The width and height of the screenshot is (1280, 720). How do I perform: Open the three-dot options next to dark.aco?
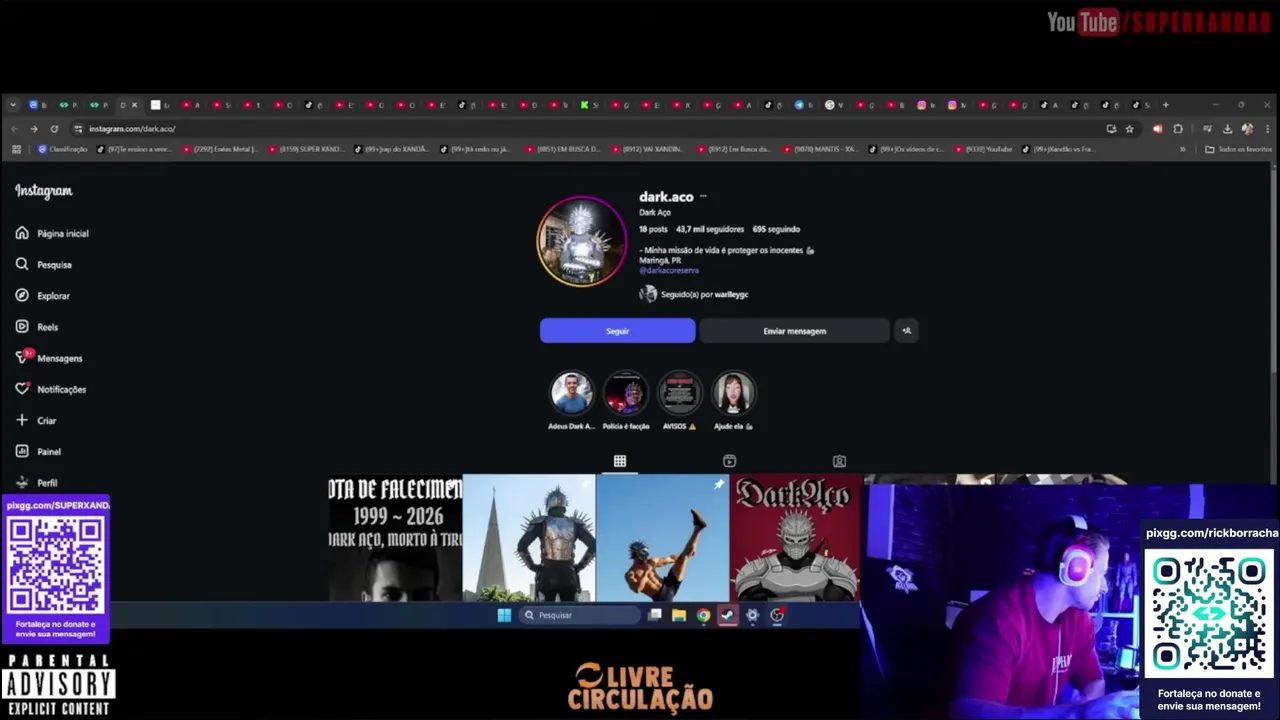[703, 197]
